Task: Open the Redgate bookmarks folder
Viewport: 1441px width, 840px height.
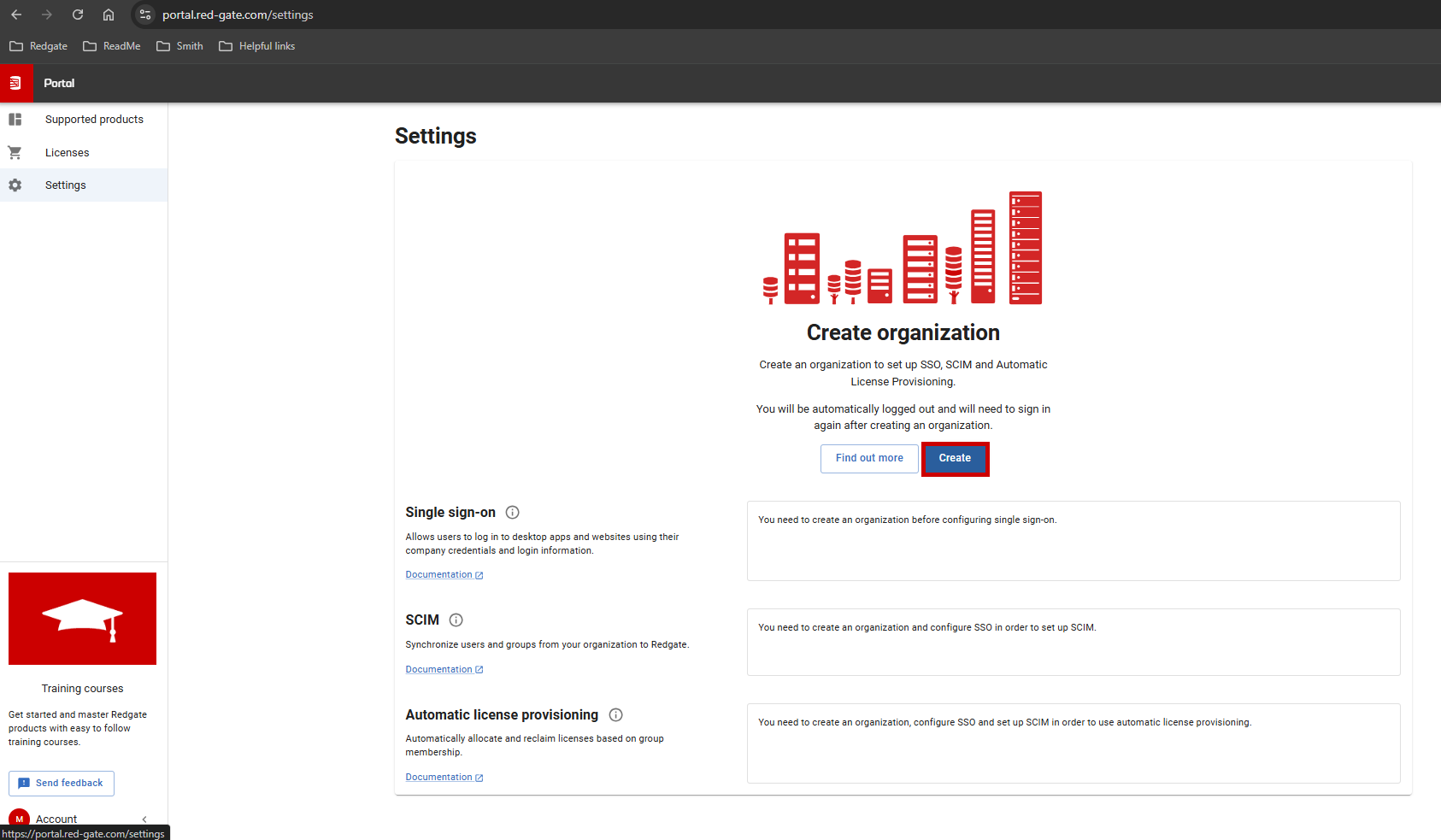Action: point(39,46)
